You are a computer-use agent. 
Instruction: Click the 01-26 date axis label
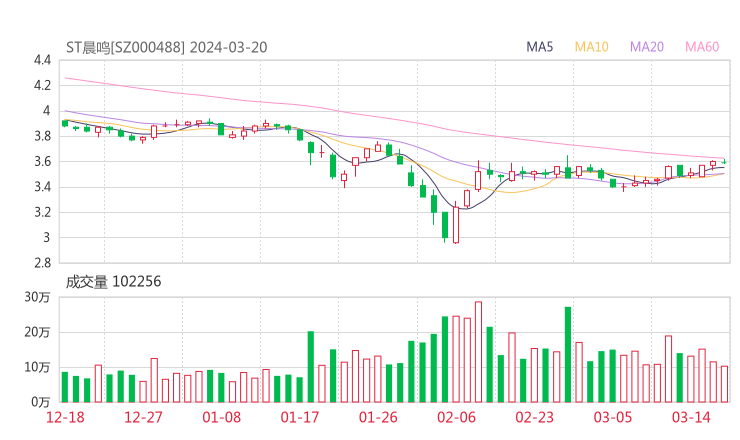pyautogui.click(x=378, y=417)
